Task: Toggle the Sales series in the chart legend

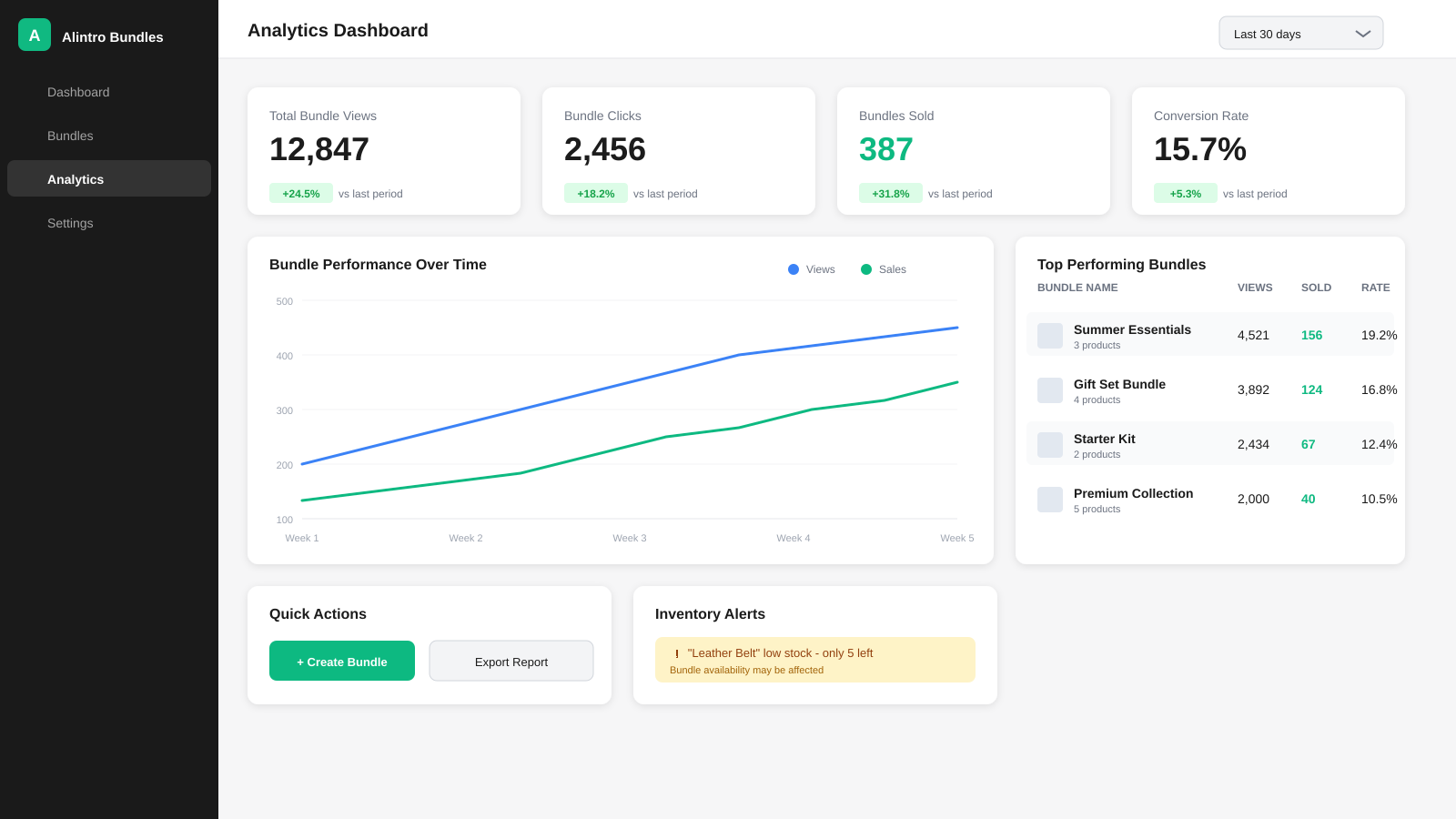Action: tap(882, 269)
